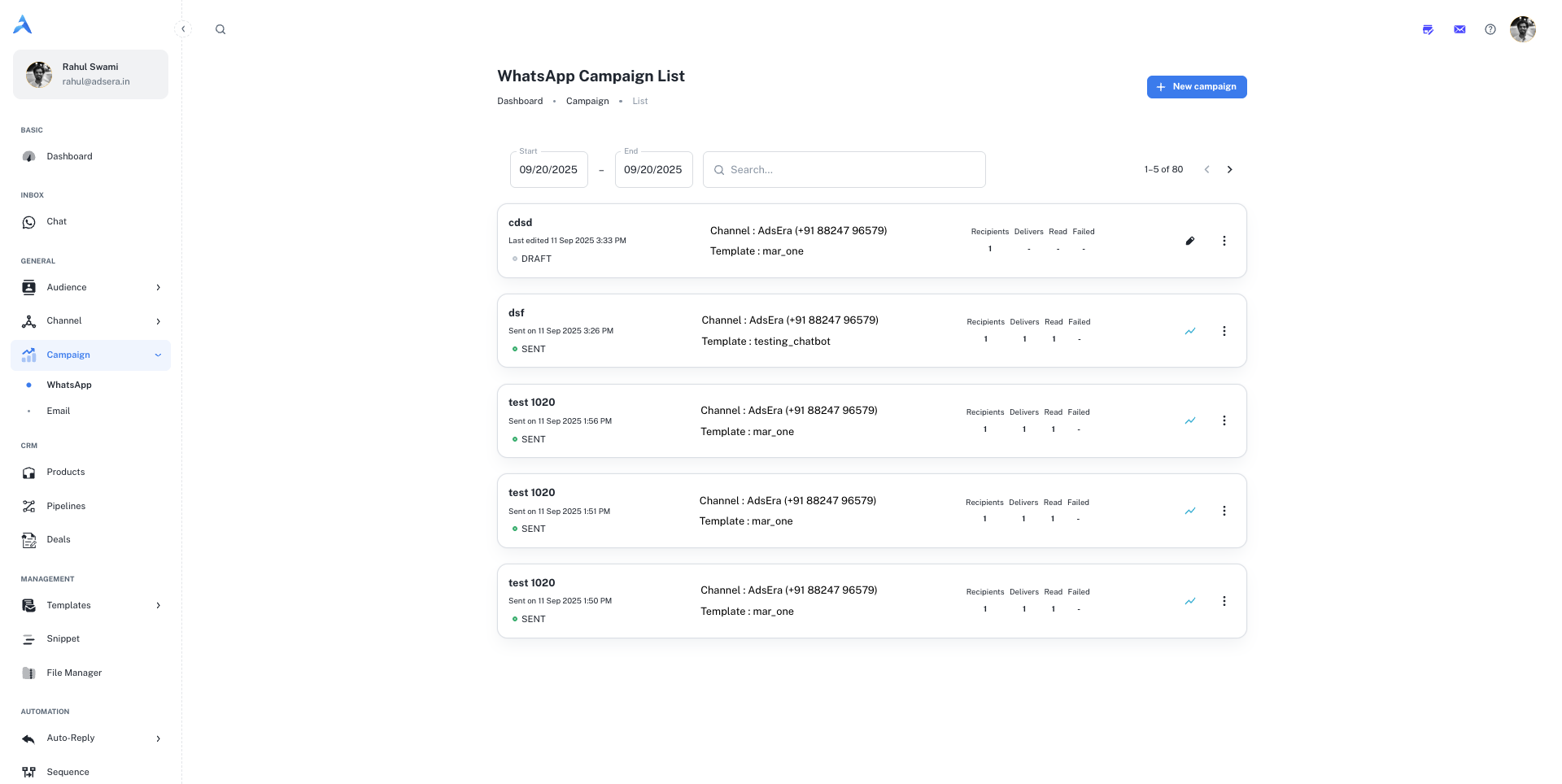
Task: Open Chat in the Inbox section
Action: tap(57, 221)
